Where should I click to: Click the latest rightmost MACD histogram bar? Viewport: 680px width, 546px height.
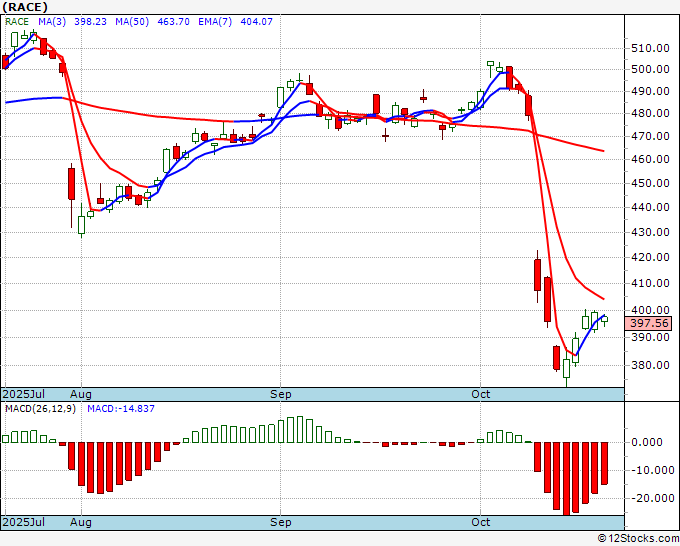click(604, 463)
